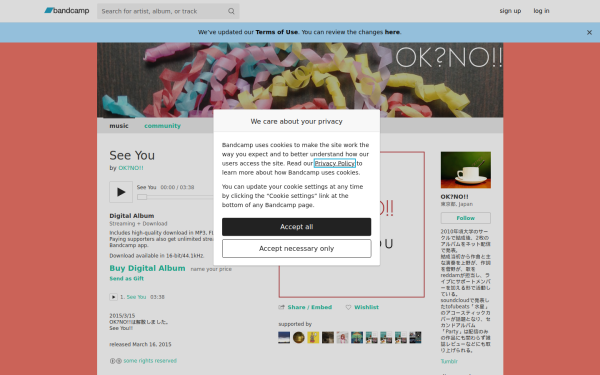
Task: Click the share arrow icon beside Share / Embed
Action: [282, 307]
